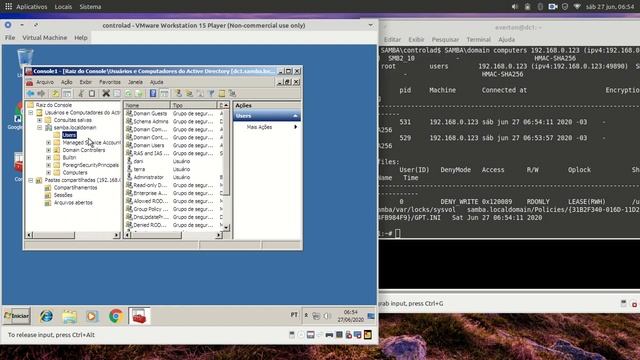Select the Domain Guests group row
The height and width of the screenshot is (360, 640).
click(x=150, y=113)
